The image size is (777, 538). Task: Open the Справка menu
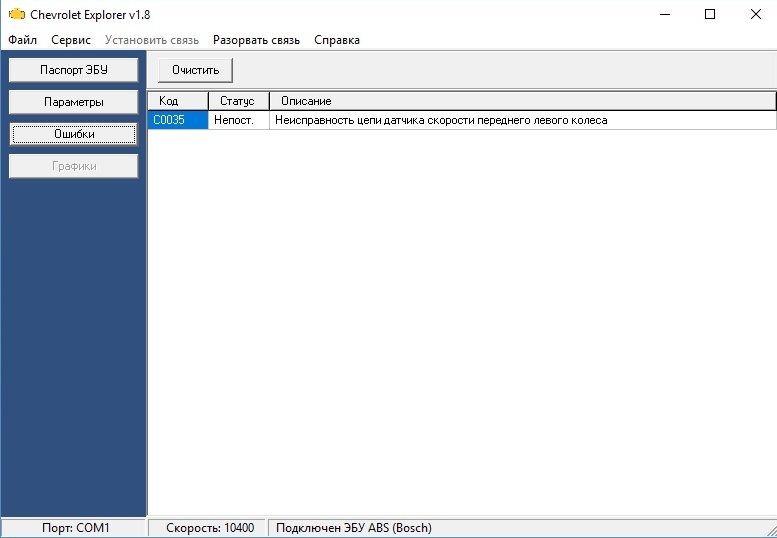337,40
